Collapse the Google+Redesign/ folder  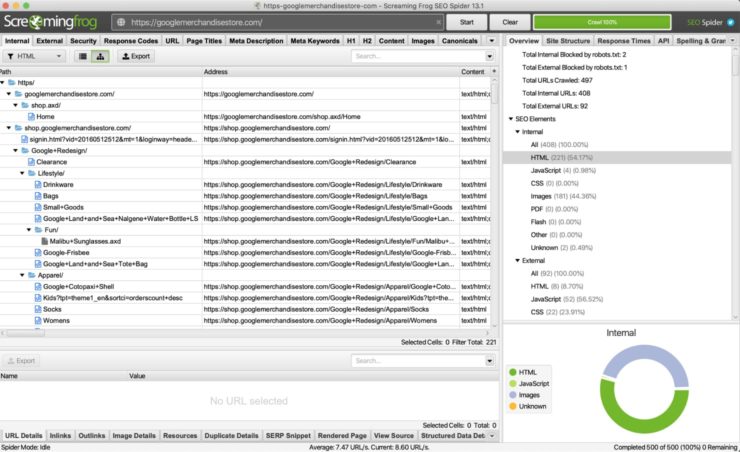point(16,151)
